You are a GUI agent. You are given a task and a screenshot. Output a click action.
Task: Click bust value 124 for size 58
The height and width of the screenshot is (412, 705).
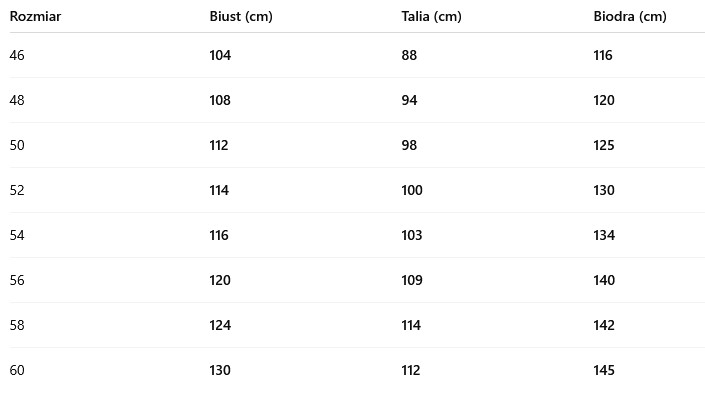coord(220,326)
